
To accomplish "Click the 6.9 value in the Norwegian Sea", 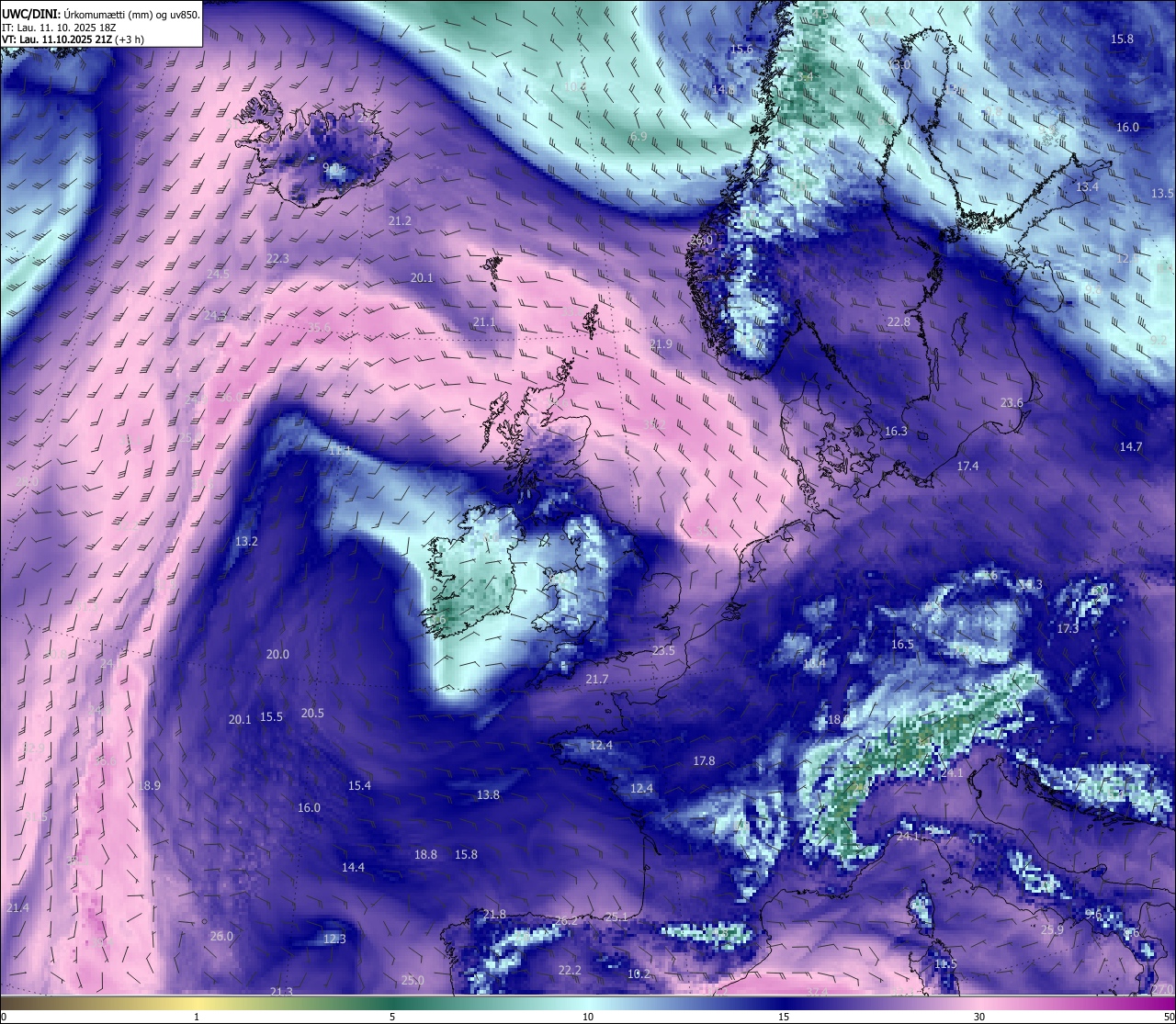I will (x=638, y=137).
